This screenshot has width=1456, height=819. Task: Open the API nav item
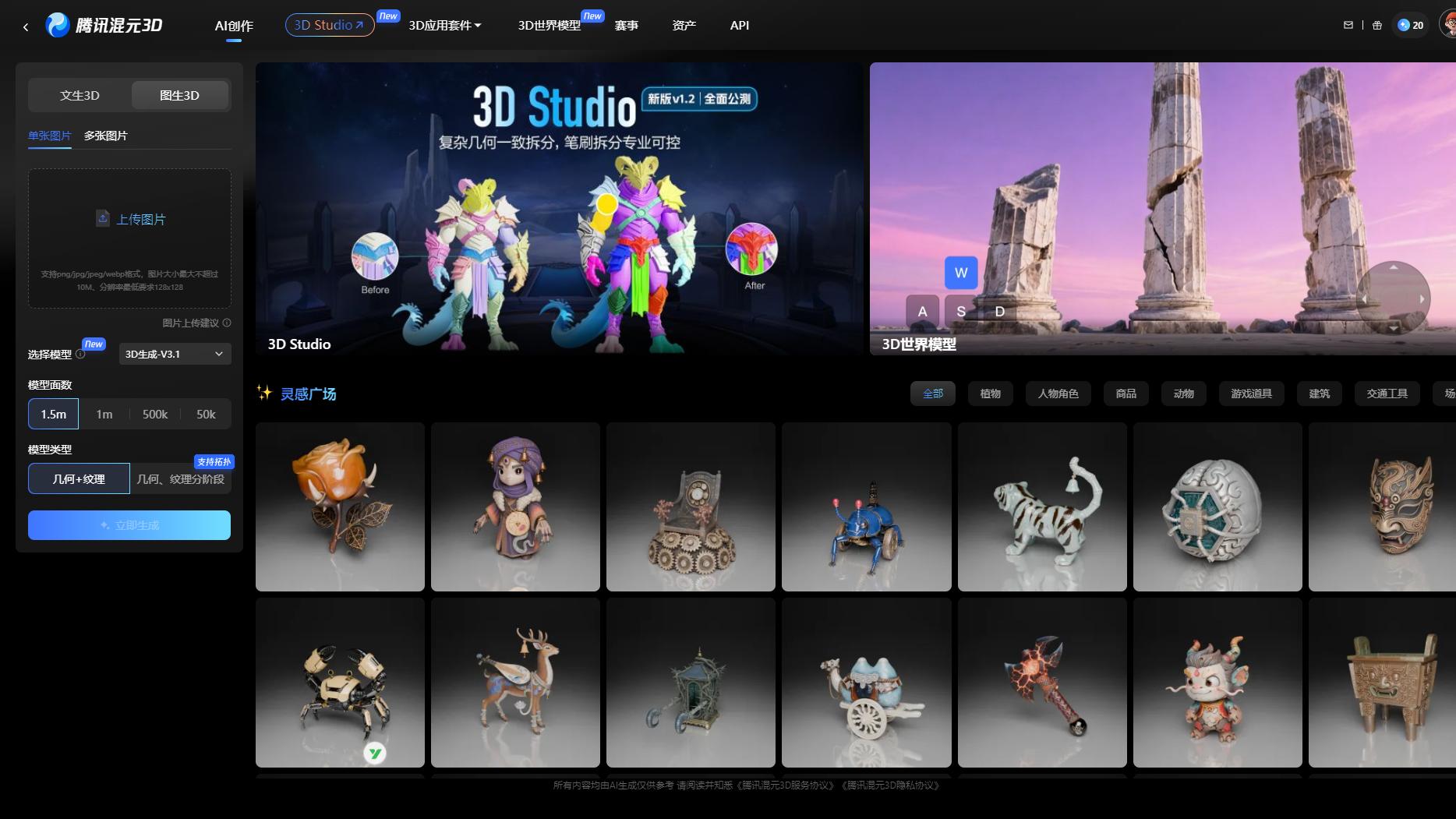740,25
